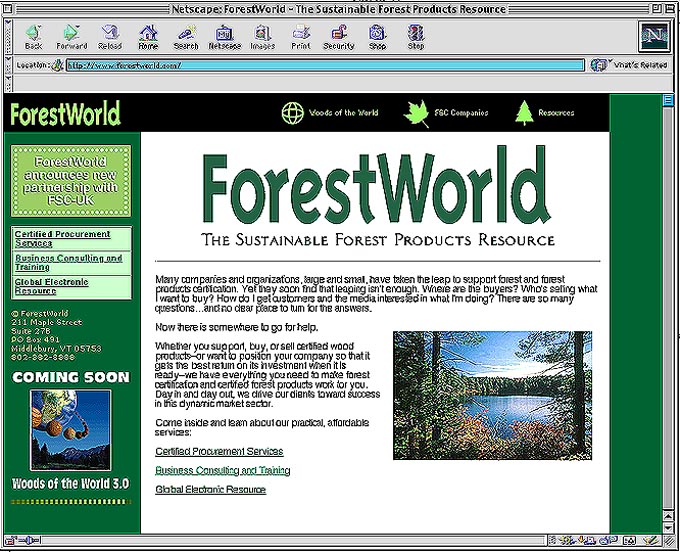
Task: Click the Stop loading button
Action: (415, 37)
